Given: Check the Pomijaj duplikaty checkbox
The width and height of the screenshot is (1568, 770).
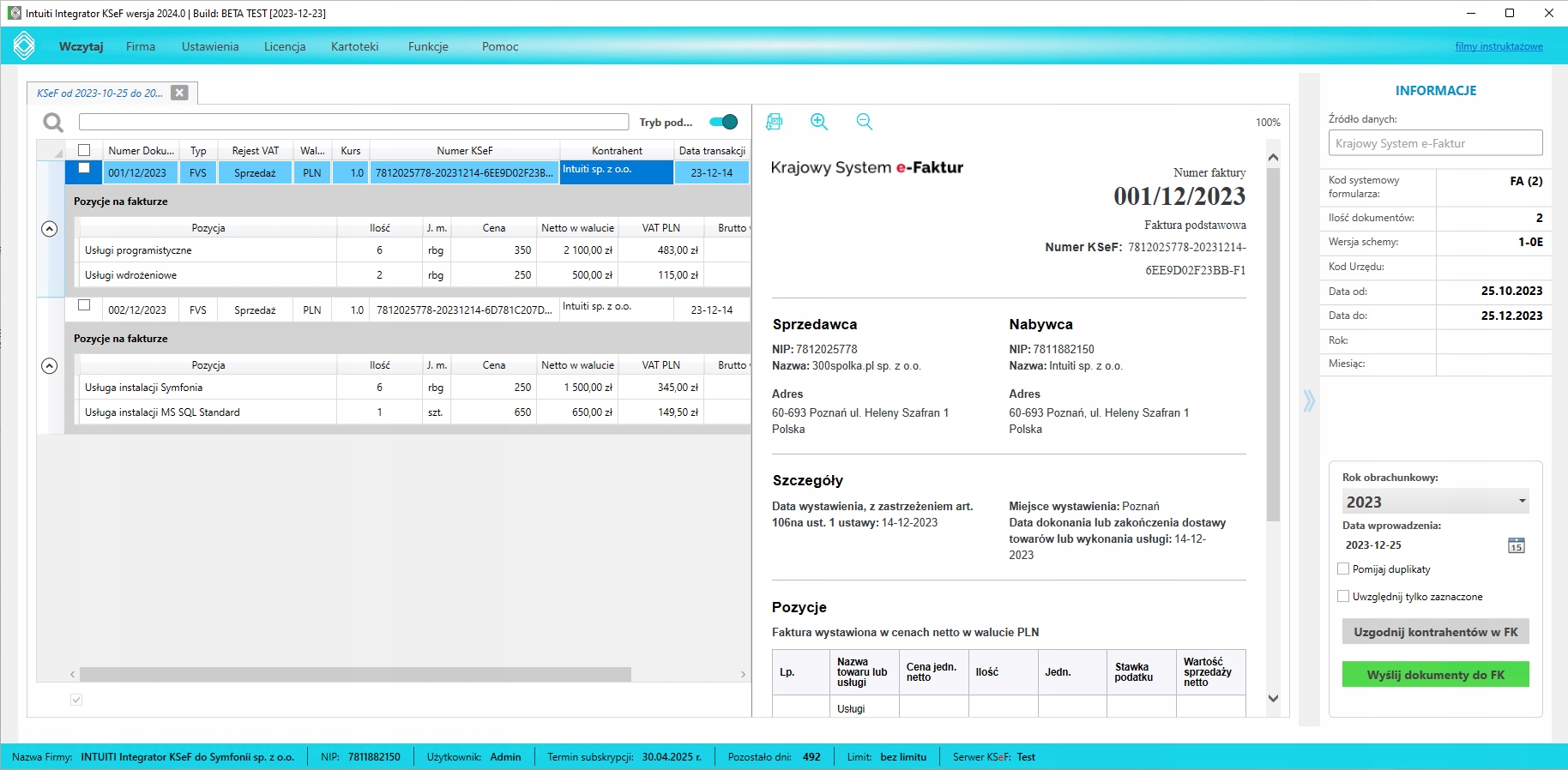Looking at the screenshot, I should (x=1343, y=568).
